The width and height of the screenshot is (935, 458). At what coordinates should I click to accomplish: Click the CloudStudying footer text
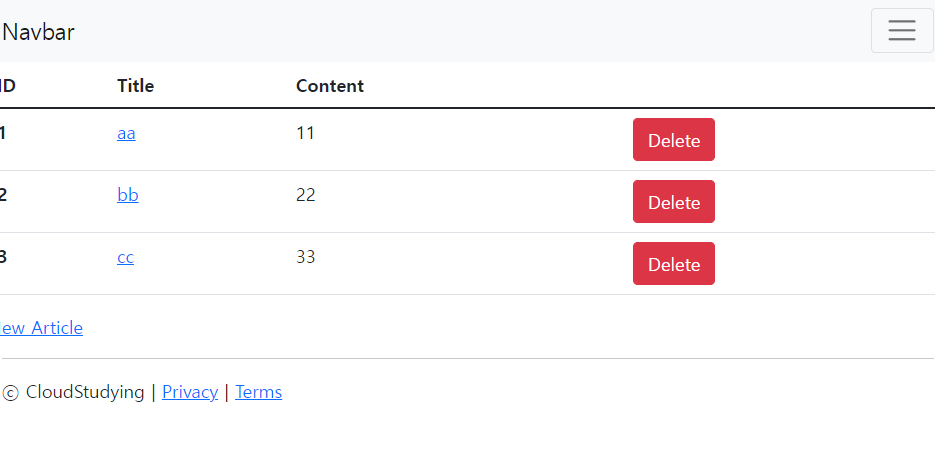(x=85, y=392)
